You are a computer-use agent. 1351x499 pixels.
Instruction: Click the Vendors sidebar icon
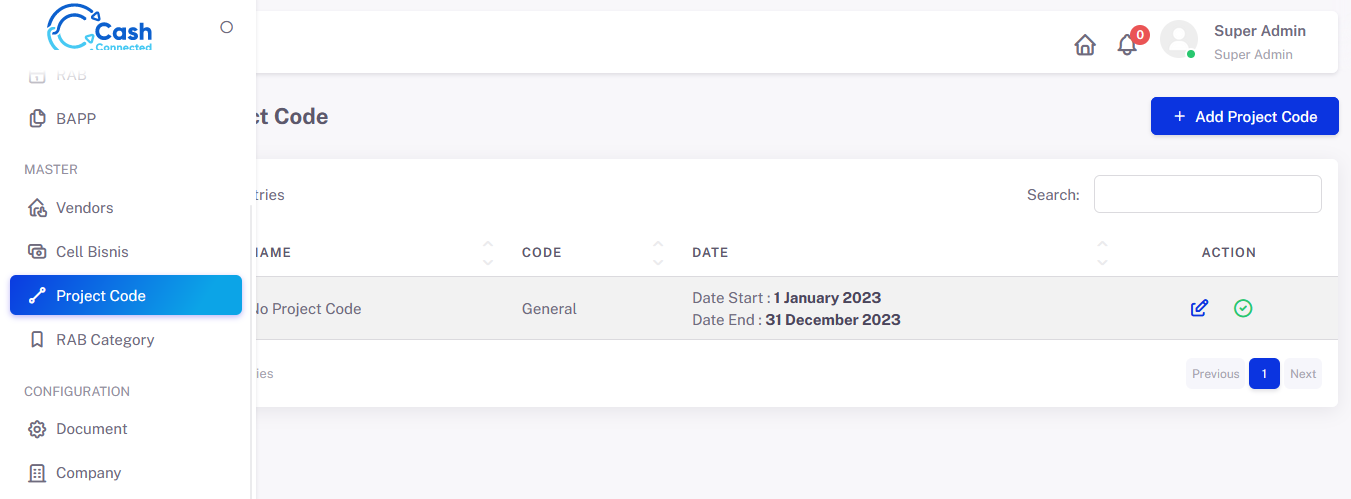37,208
